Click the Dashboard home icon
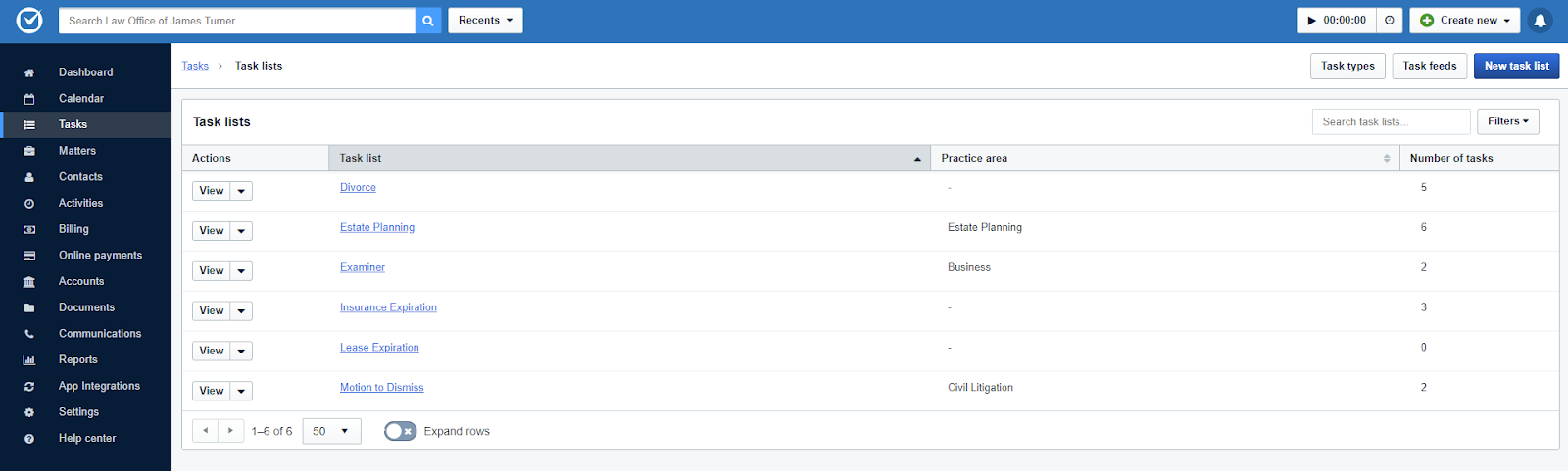Image resolution: width=1568 pixels, height=471 pixels. coord(29,72)
